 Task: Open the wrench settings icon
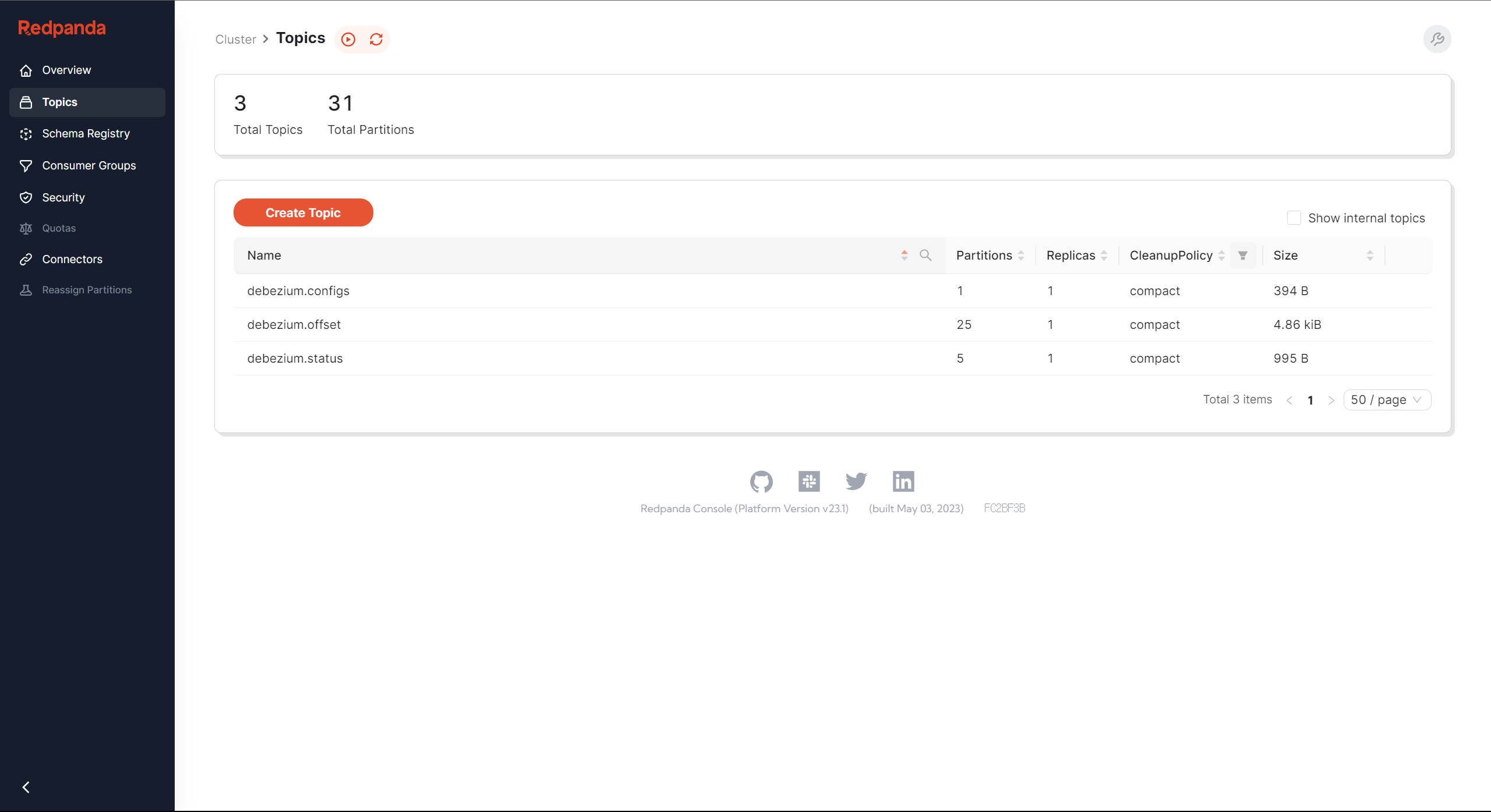coord(1437,40)
